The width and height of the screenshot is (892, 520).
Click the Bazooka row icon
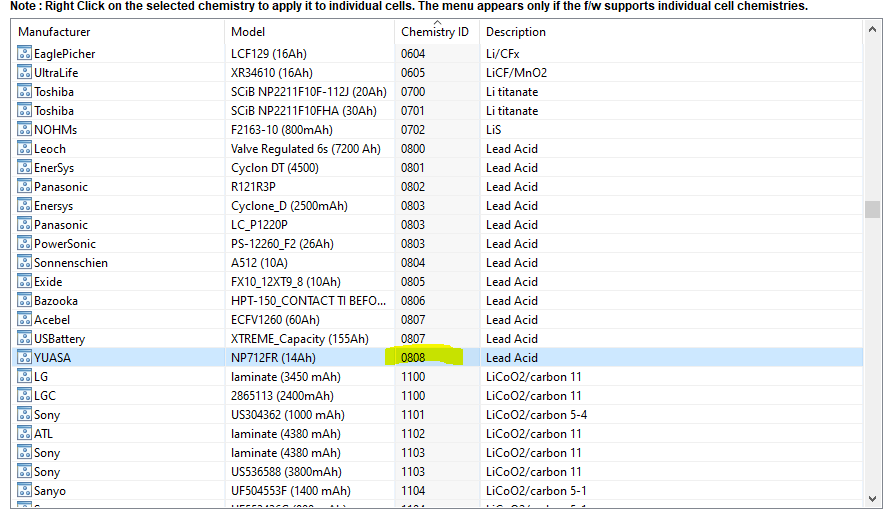[x=24, y=301]
